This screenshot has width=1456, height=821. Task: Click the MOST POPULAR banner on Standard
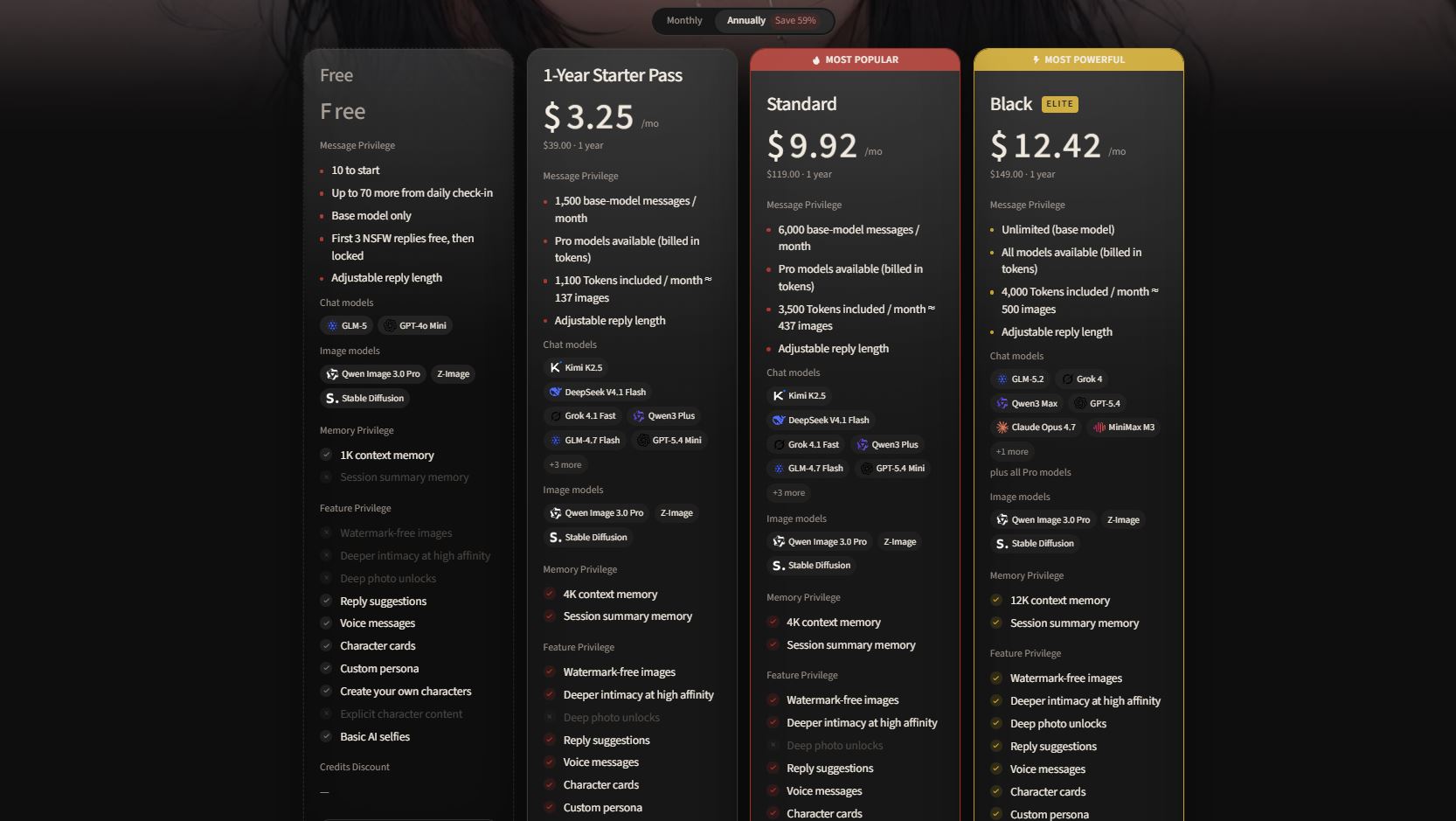[x=855, y=59]
